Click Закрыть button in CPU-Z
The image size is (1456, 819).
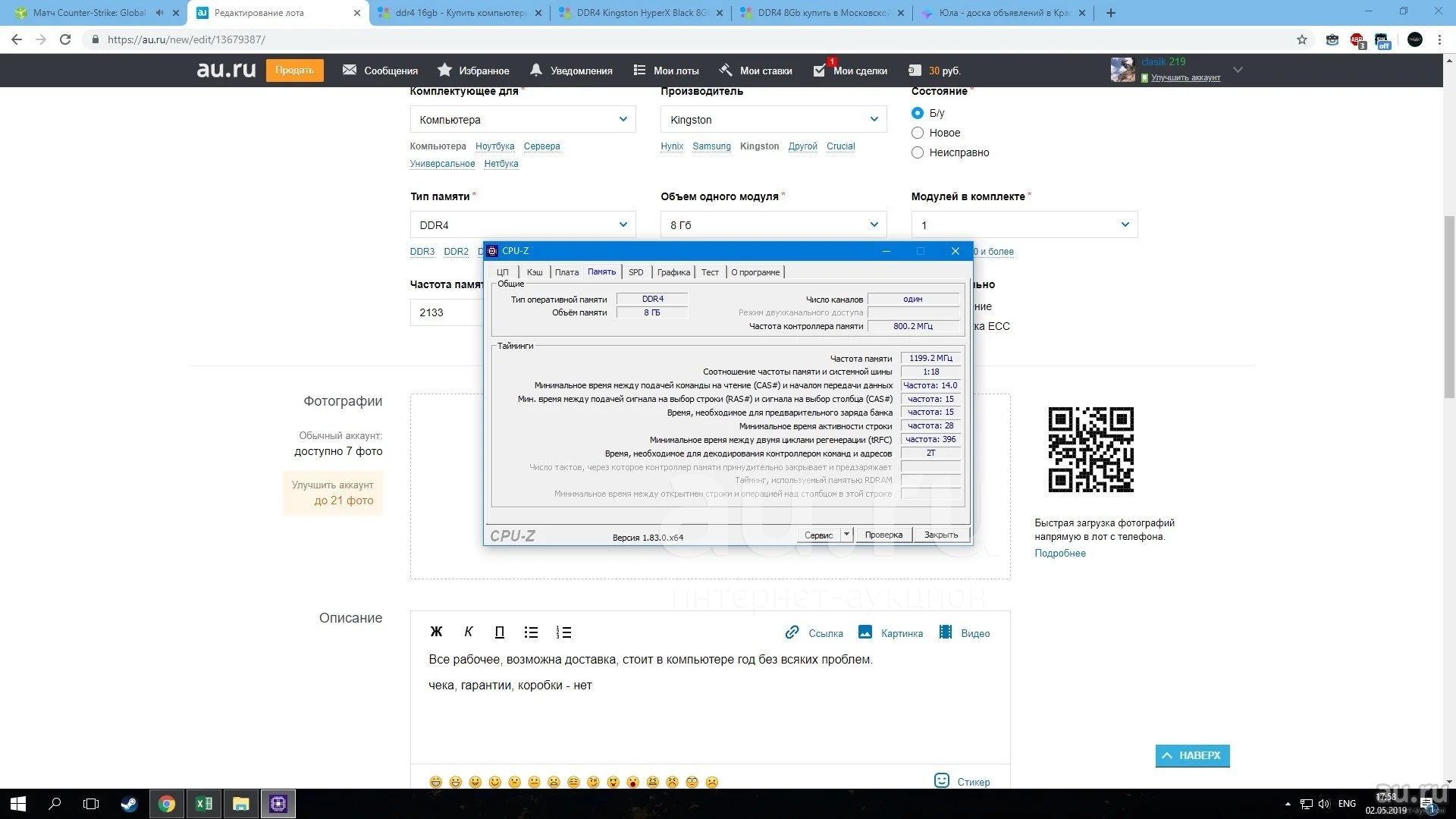click(x=941, y=535)
